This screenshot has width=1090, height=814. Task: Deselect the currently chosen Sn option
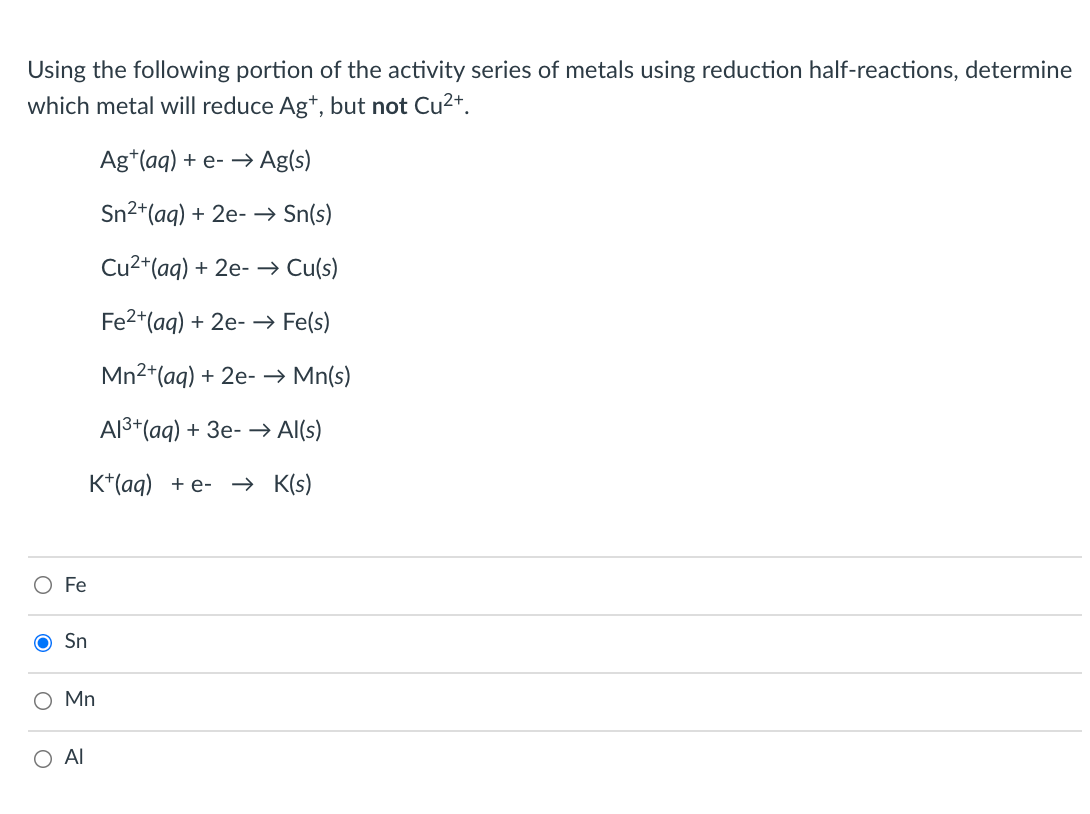(43, 643)
